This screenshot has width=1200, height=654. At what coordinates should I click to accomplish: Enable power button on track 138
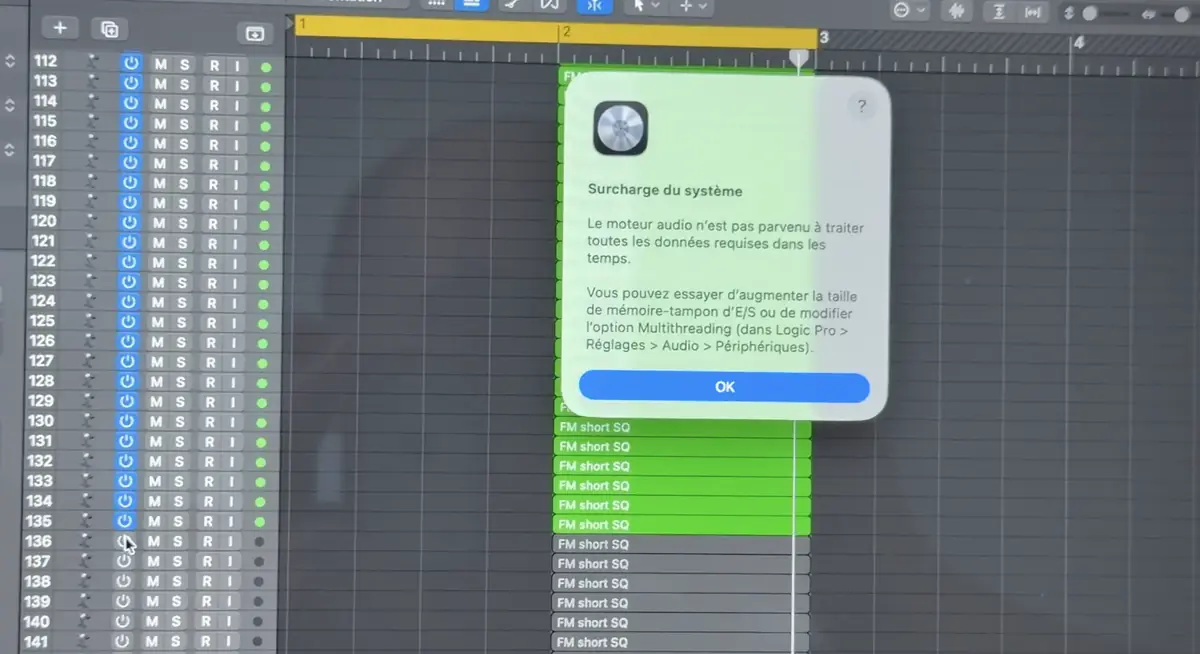pyautogui.click(x=123, y=582)
